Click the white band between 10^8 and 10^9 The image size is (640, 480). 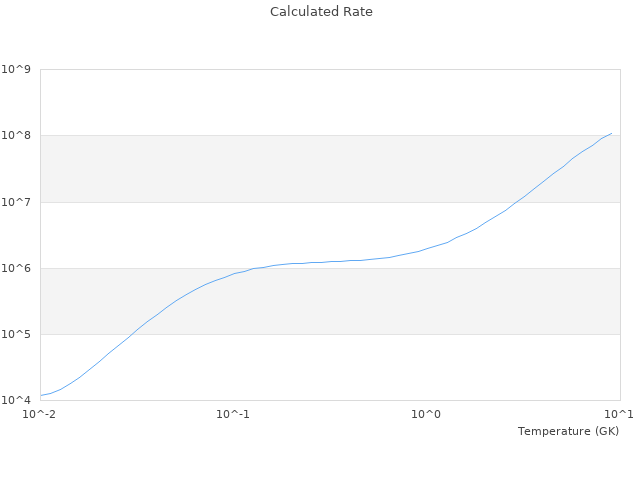330,102
